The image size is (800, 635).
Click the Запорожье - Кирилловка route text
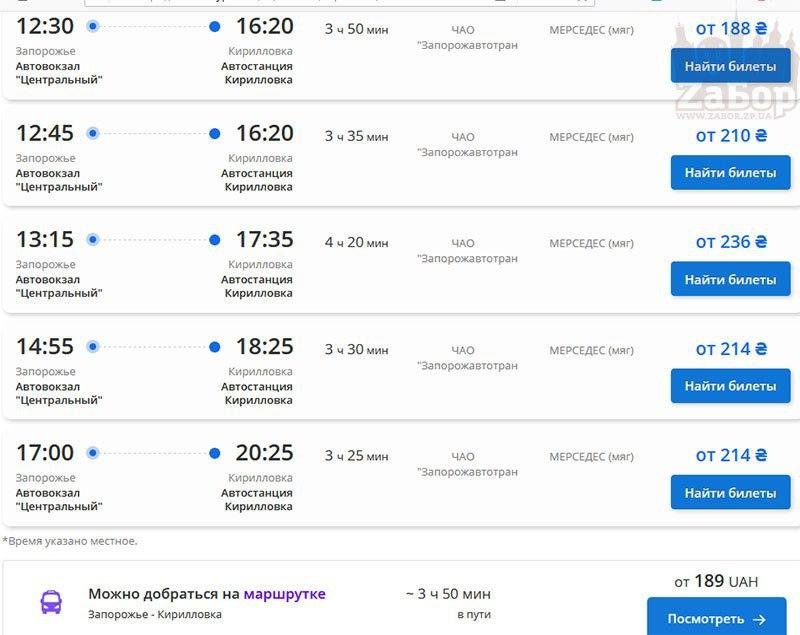tap(155, 615)
